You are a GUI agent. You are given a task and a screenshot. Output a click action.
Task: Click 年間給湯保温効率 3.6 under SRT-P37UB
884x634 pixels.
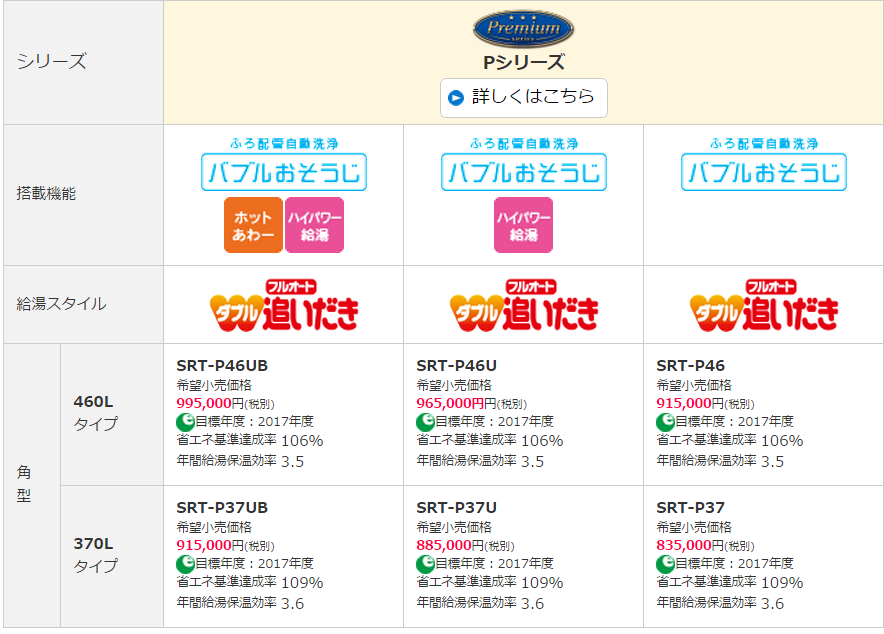click(x=240, y=603)
